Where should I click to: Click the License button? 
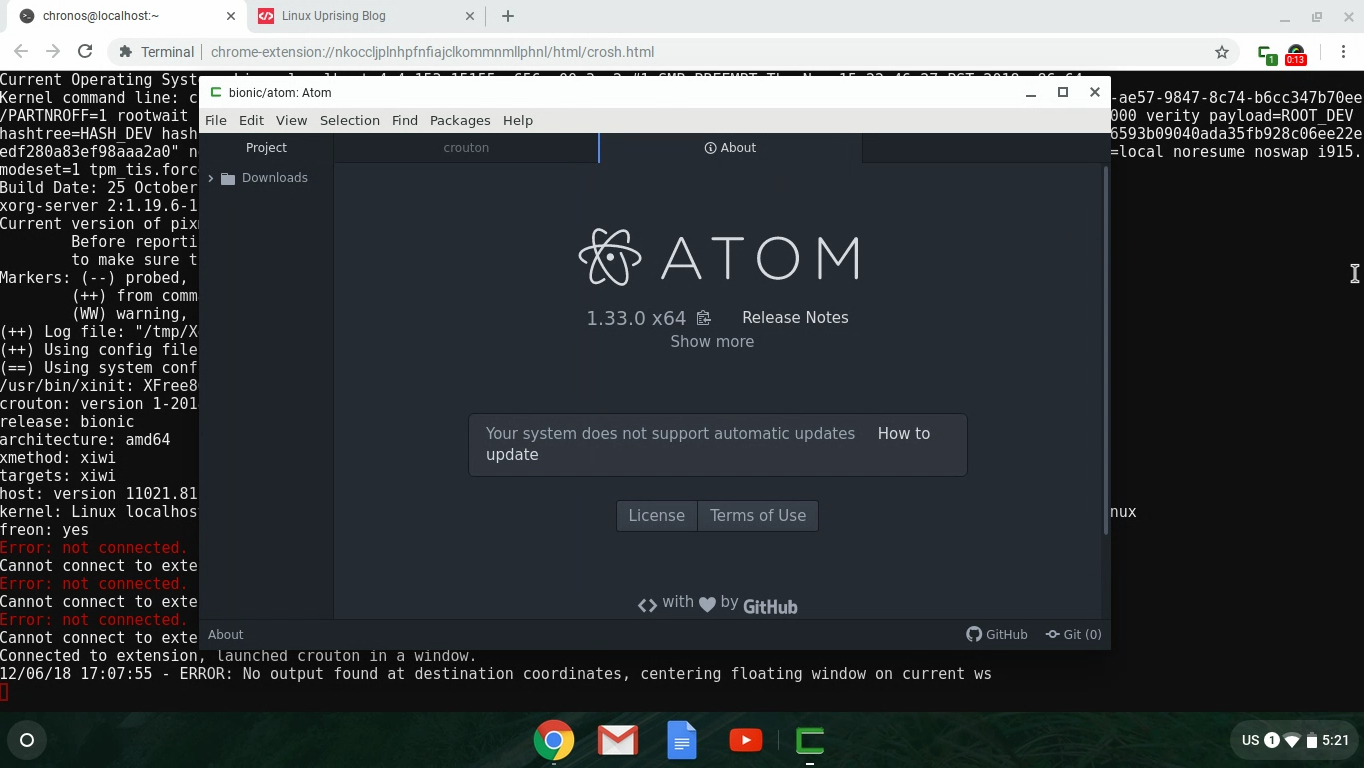[x=656, y=515]
